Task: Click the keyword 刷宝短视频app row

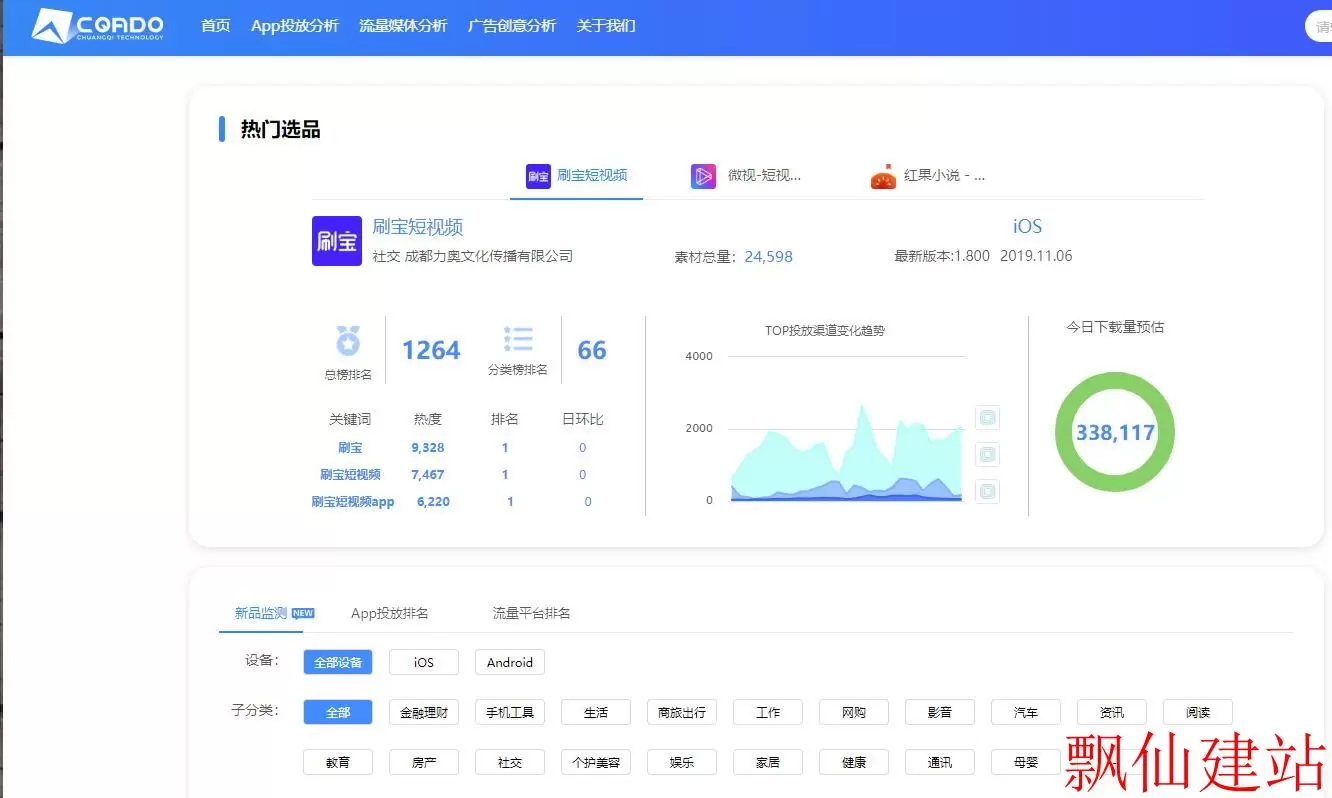Action: click(x=353, y=502)
